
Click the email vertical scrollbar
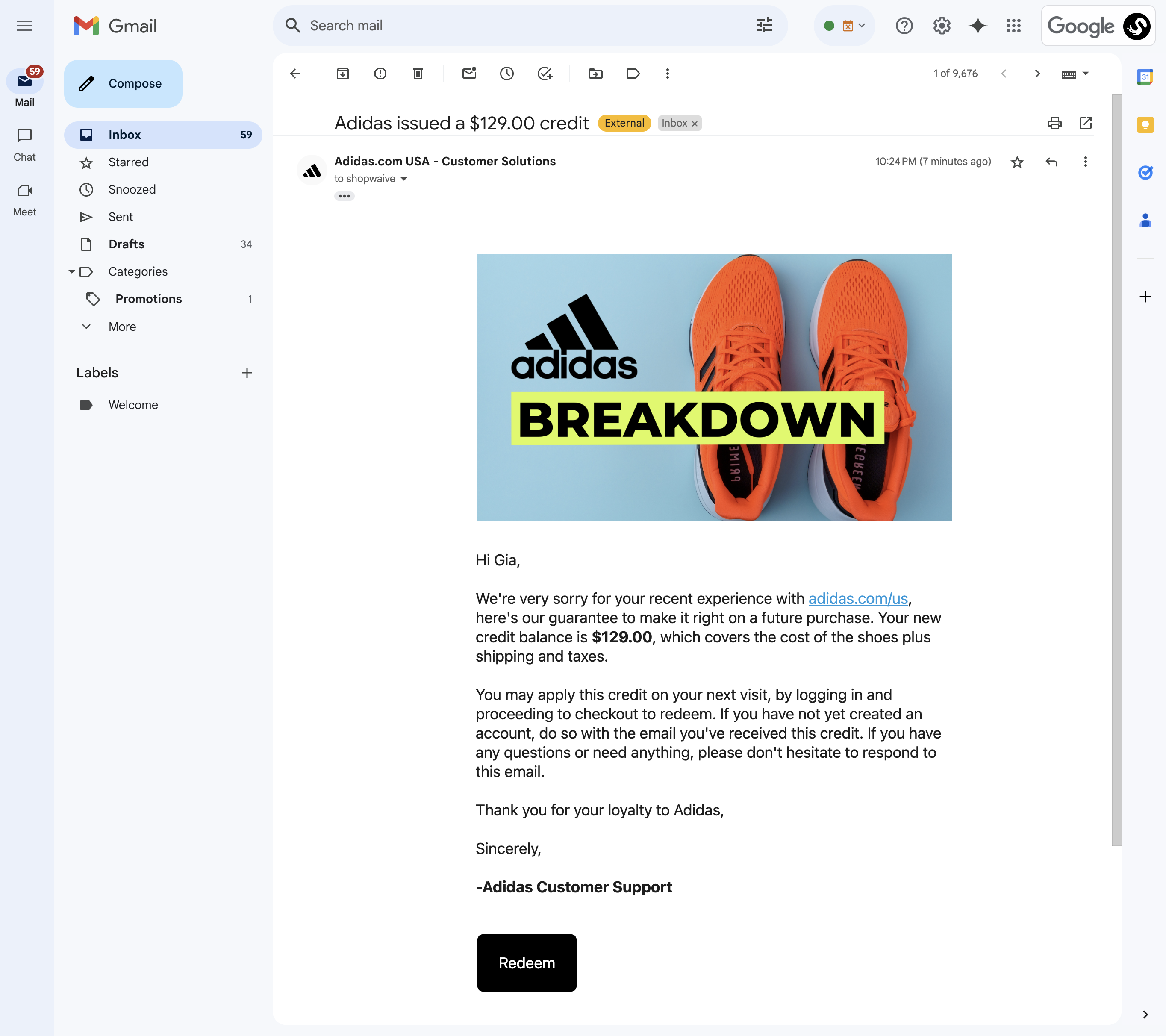click(x=1116, y=470)
